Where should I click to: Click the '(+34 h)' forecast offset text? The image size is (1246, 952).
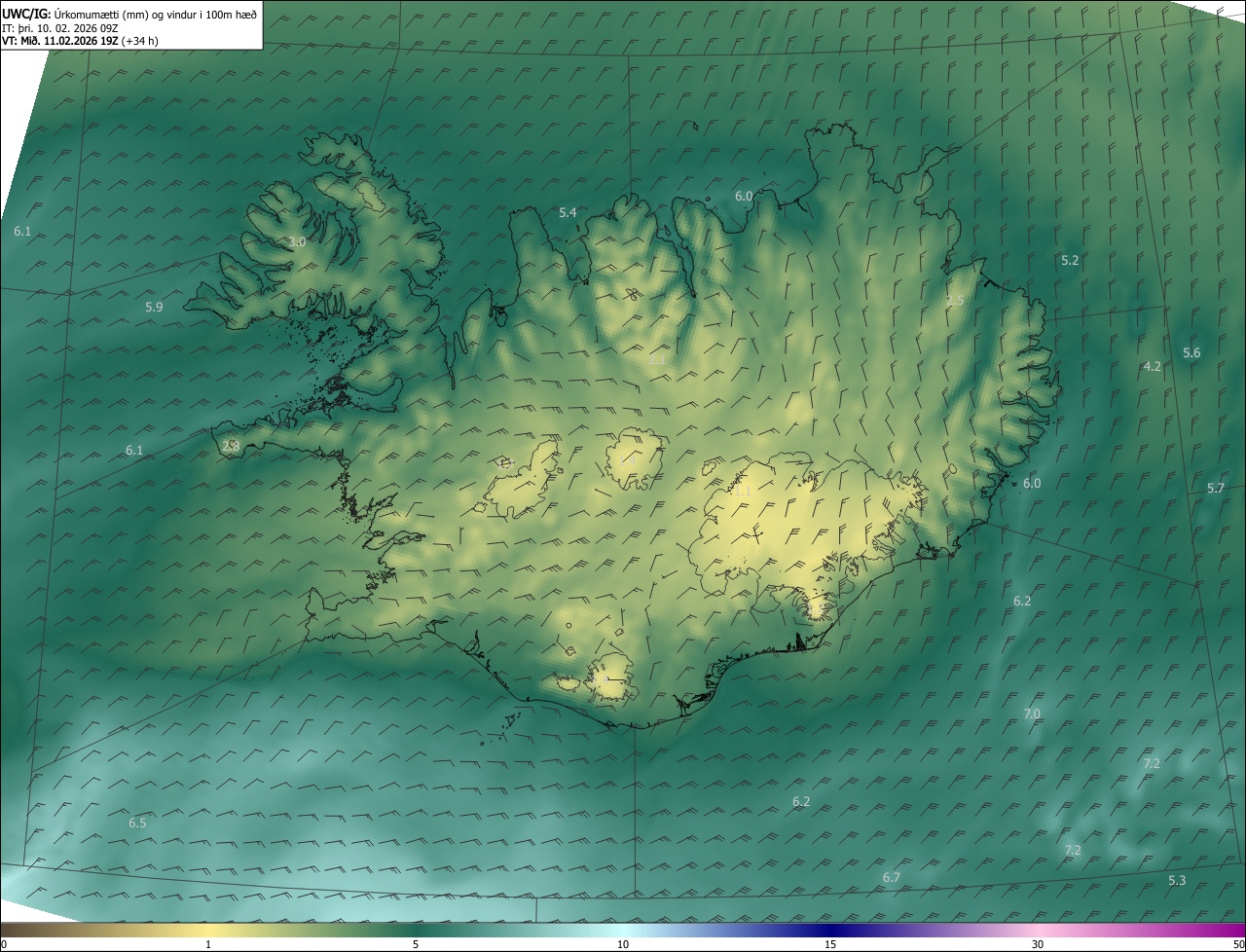click(140, 41)
